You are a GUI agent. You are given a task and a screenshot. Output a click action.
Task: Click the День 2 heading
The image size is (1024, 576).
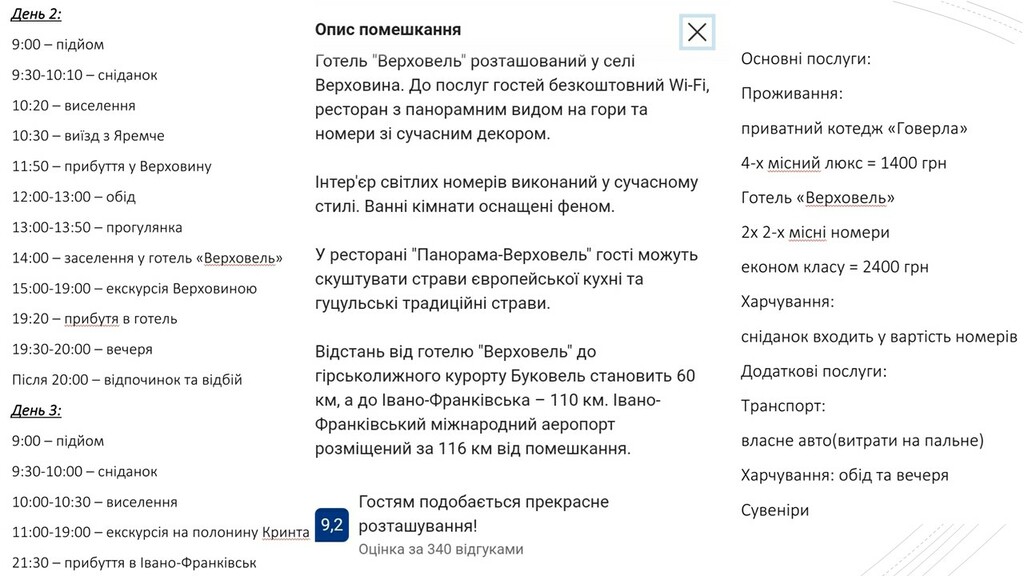pyautogui.click(x=36, y=13)
